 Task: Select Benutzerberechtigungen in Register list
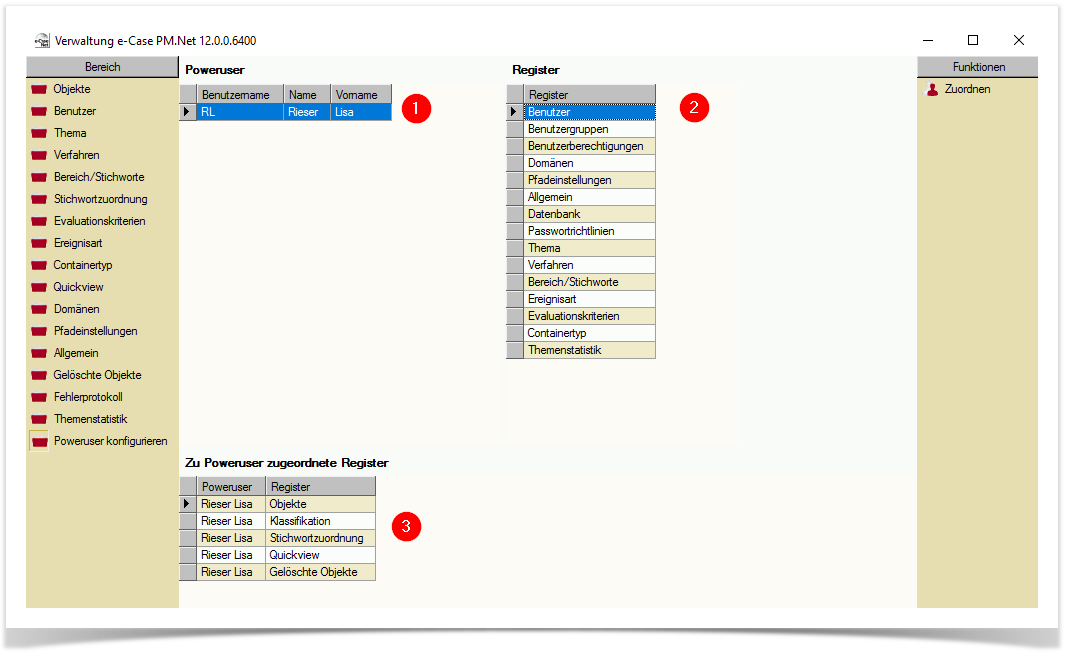click(x=589, y=146)
